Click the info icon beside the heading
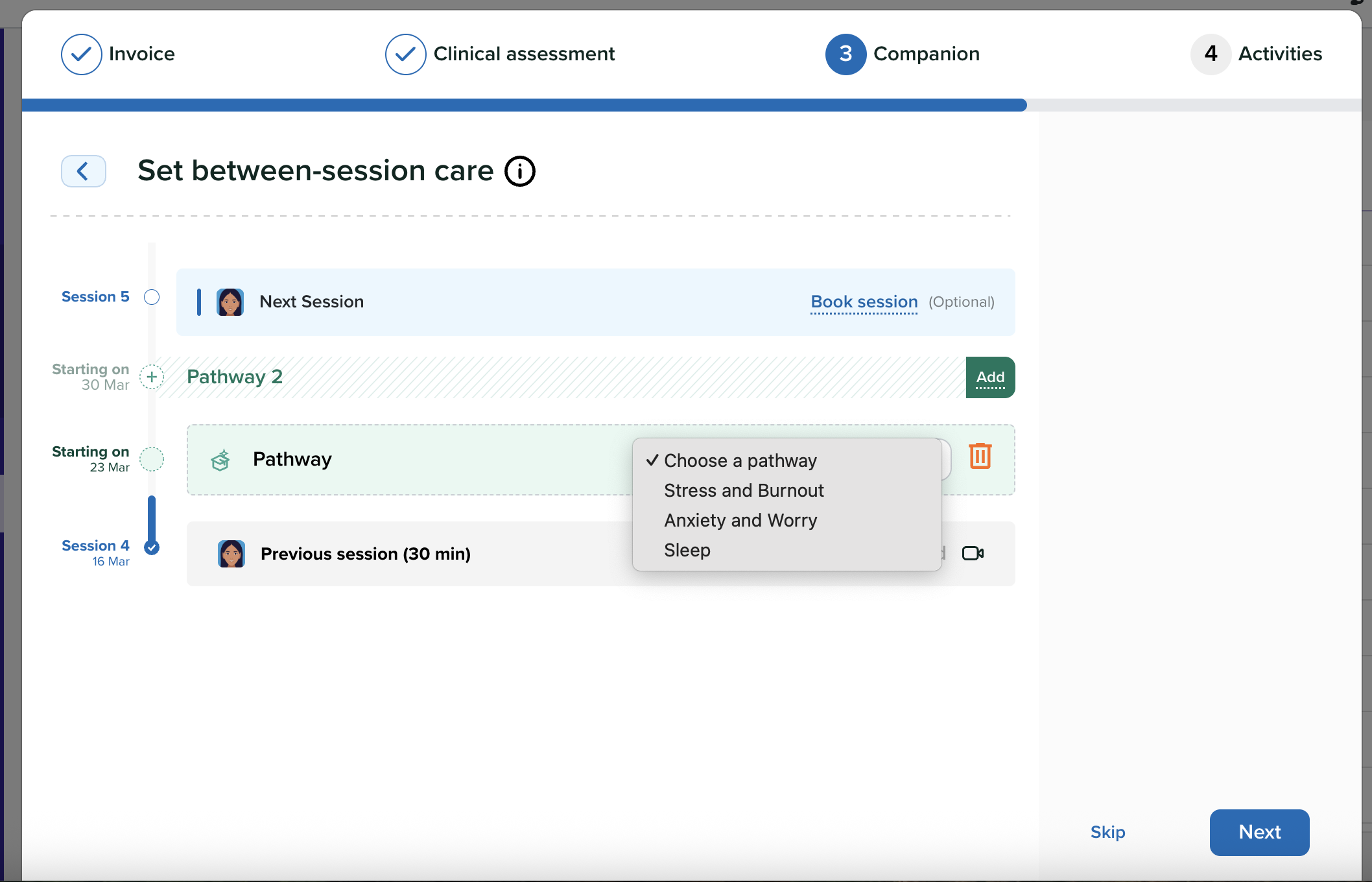This screenshot has height=882, width=1372. (x=520, y=171)
